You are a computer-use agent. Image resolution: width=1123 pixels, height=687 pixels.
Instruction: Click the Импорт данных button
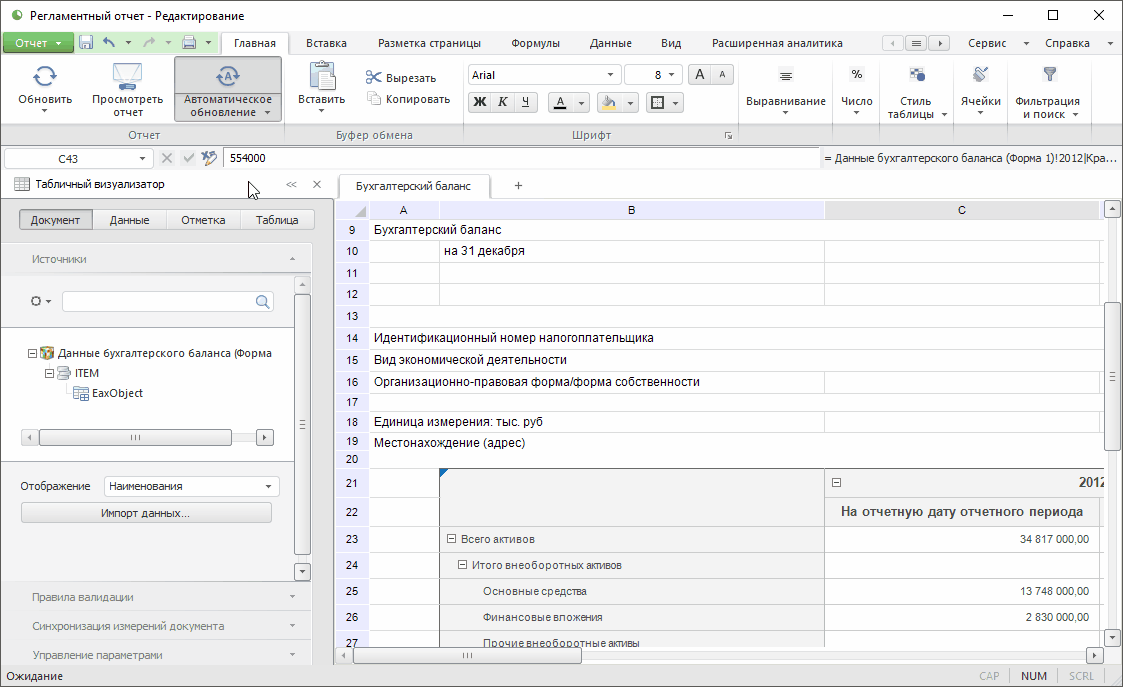pyautogui.click(x=146, y=513)
